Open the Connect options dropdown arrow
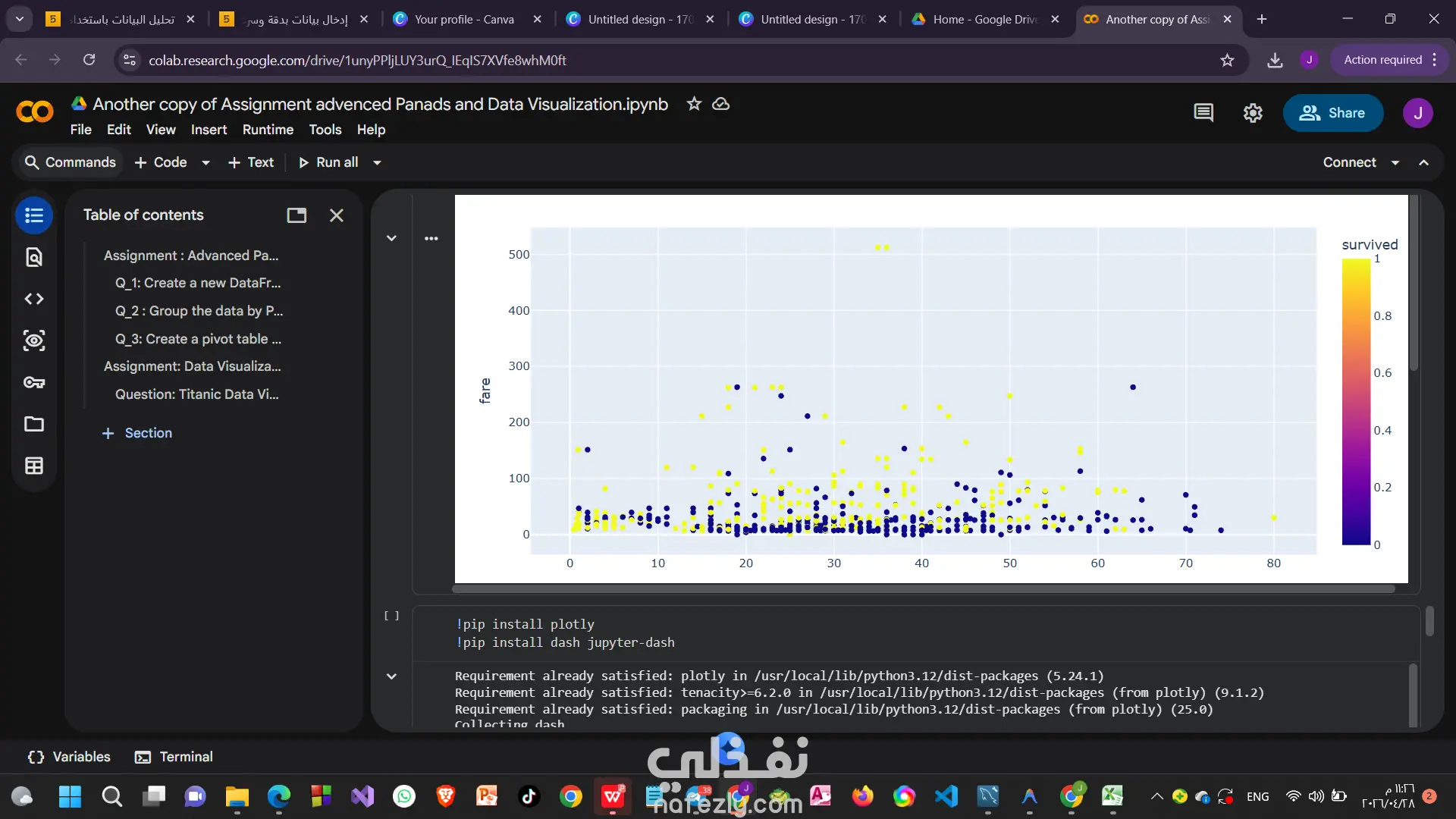The height and width of the screenshot is (819, 1456). (1395, 162)
